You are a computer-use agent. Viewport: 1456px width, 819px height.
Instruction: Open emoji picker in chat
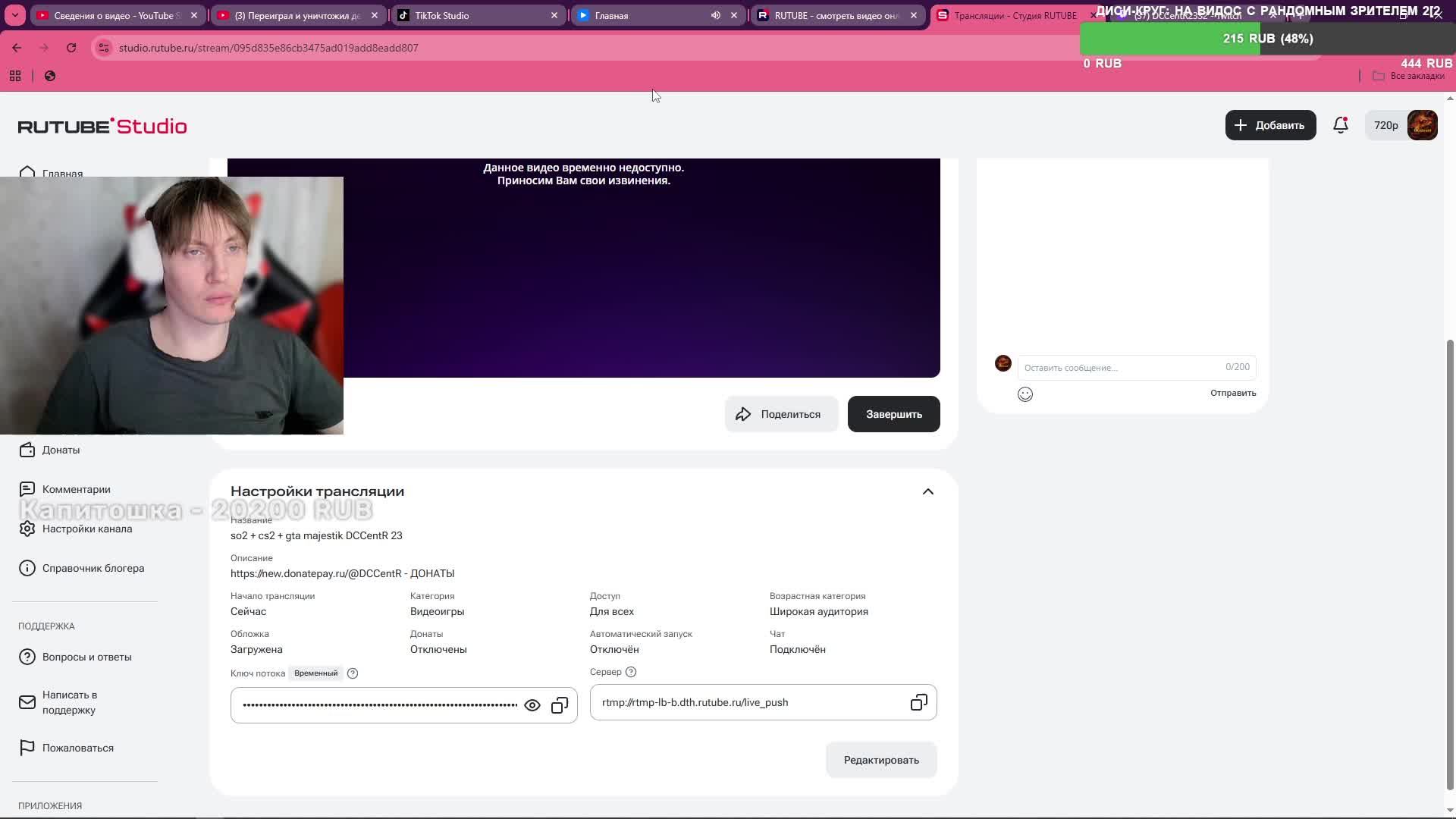click(x=1025, y=394)
